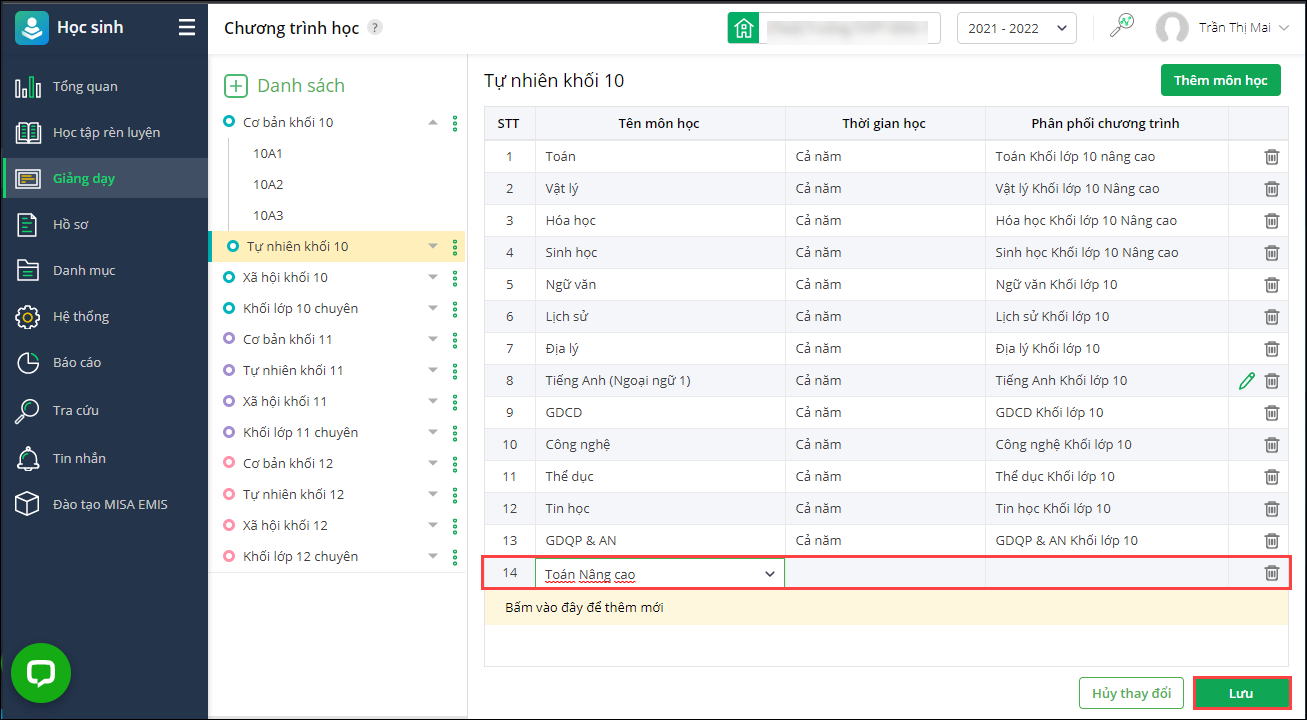Delete the Ngữ văn subject row
This screenshot has width=1307, height=720.
coord(1272,285)
